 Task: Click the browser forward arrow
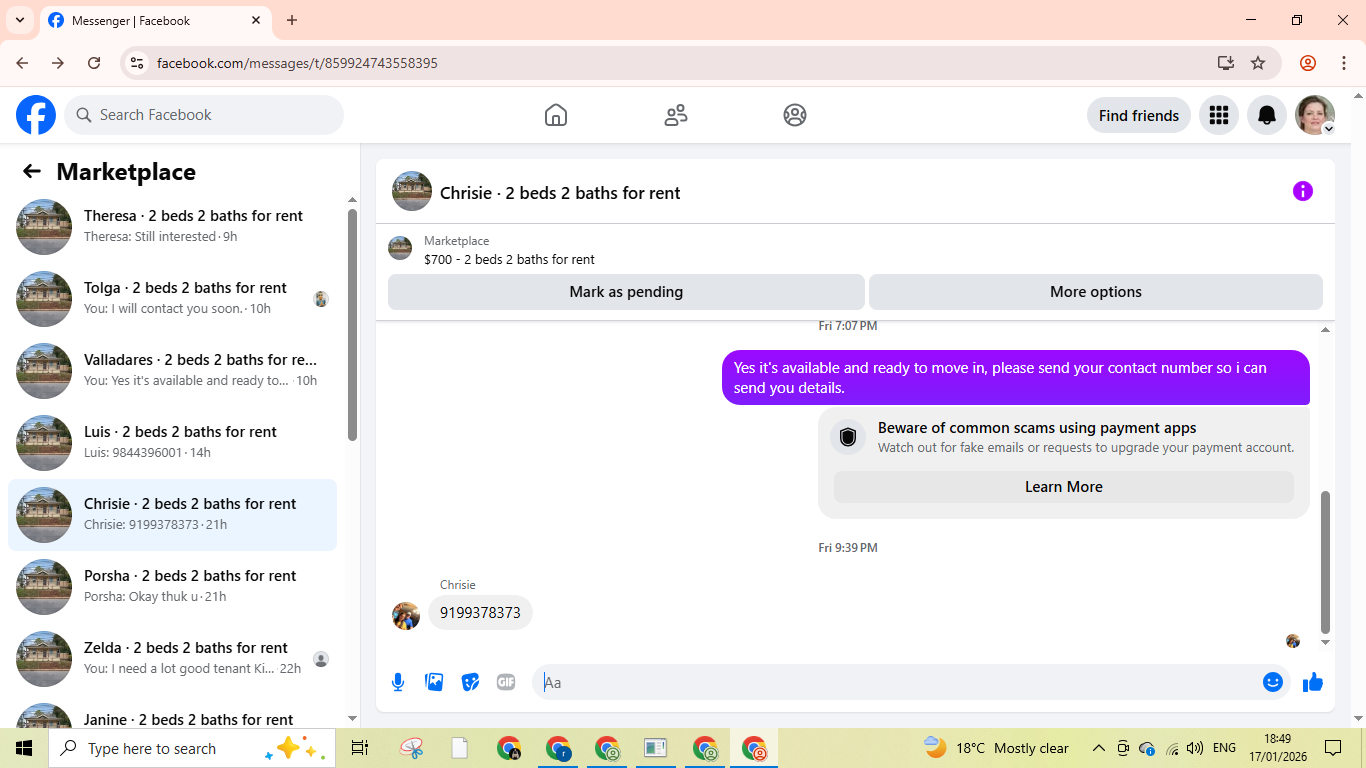58,63
